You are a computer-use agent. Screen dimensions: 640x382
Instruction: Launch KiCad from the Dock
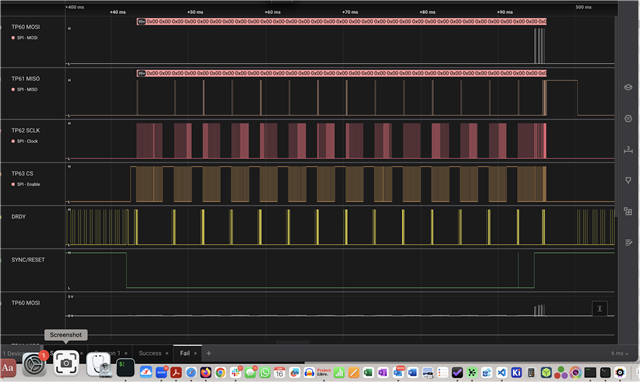[x=516, y=372]
